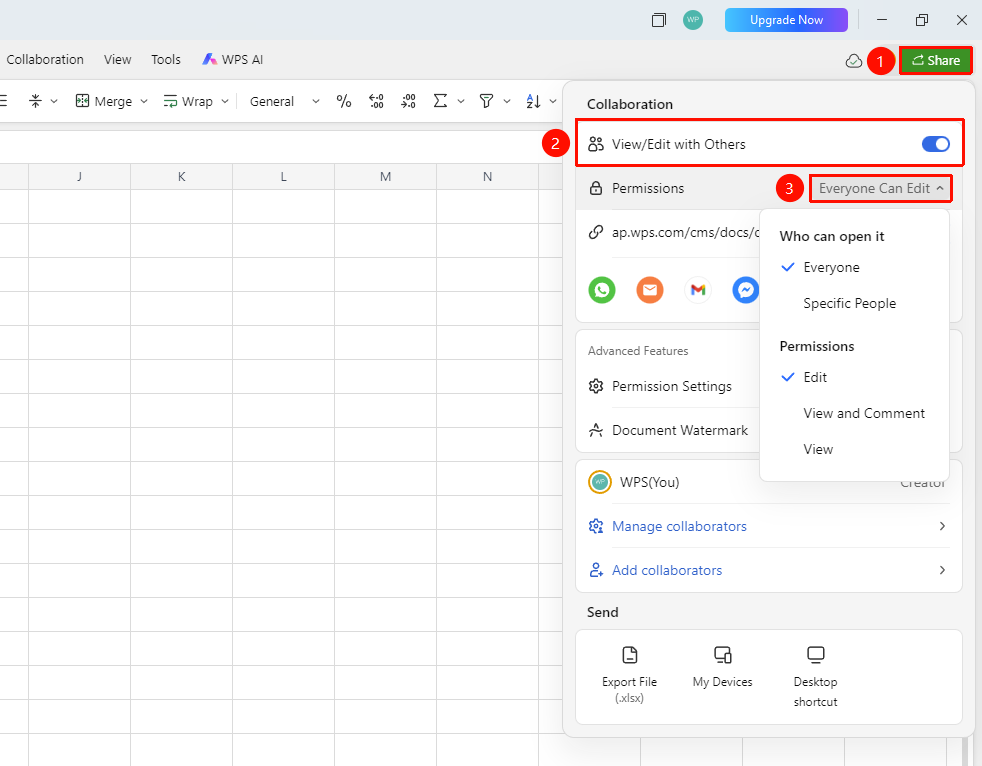Viewport: 982px width, 766px height.
Task: Share the link via WhatsApp icon
Action: (602, 290)
